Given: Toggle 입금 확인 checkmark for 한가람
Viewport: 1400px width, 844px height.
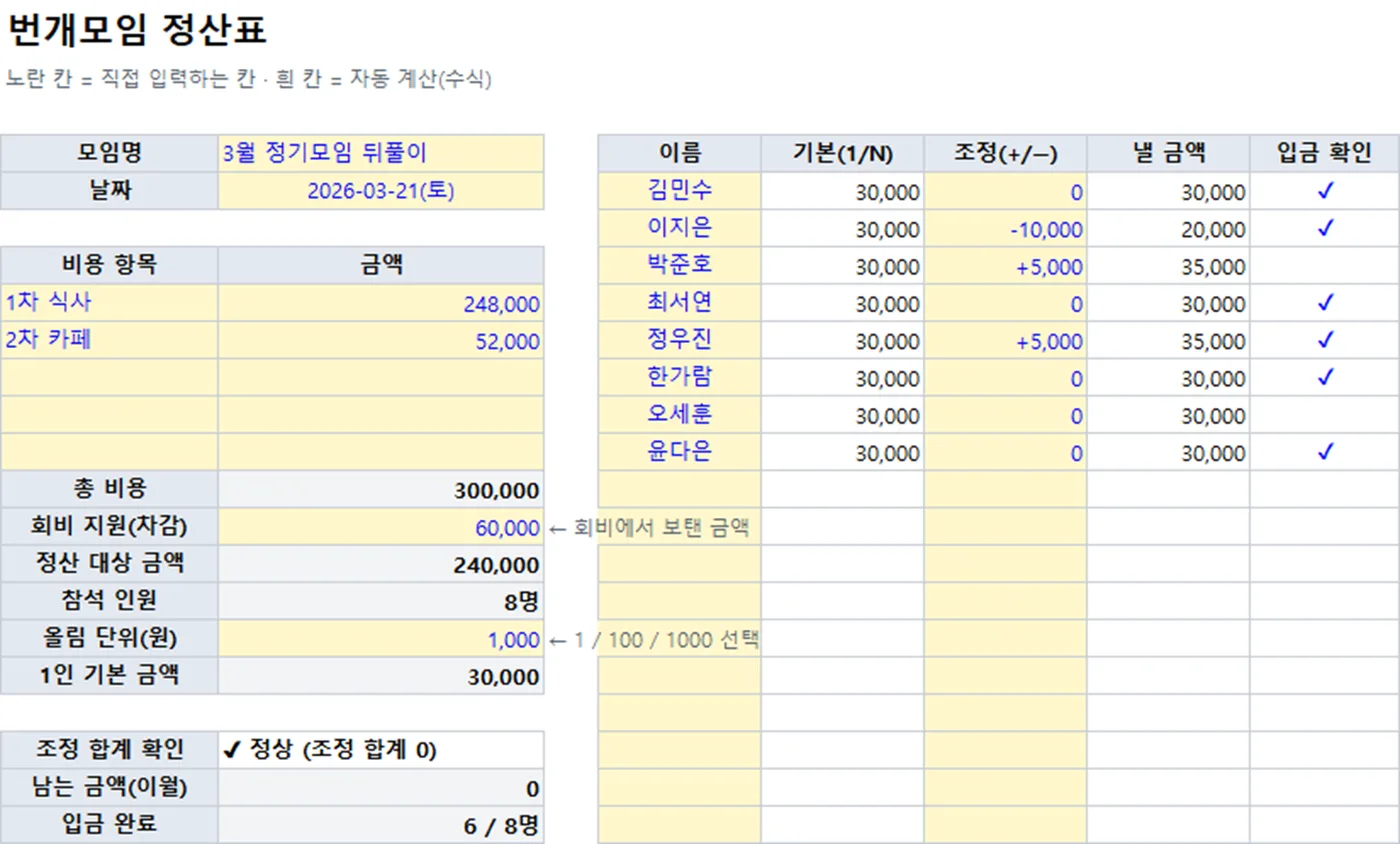Looking at the screenshot, I should [1325, 378].
